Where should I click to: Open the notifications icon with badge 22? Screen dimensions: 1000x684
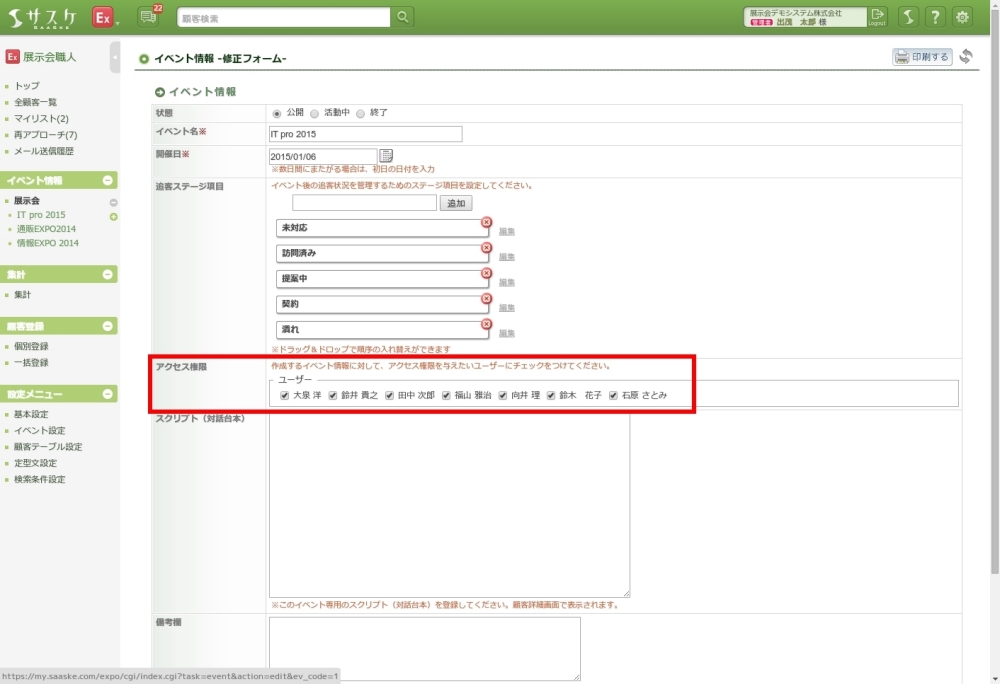tap(149, 17)
